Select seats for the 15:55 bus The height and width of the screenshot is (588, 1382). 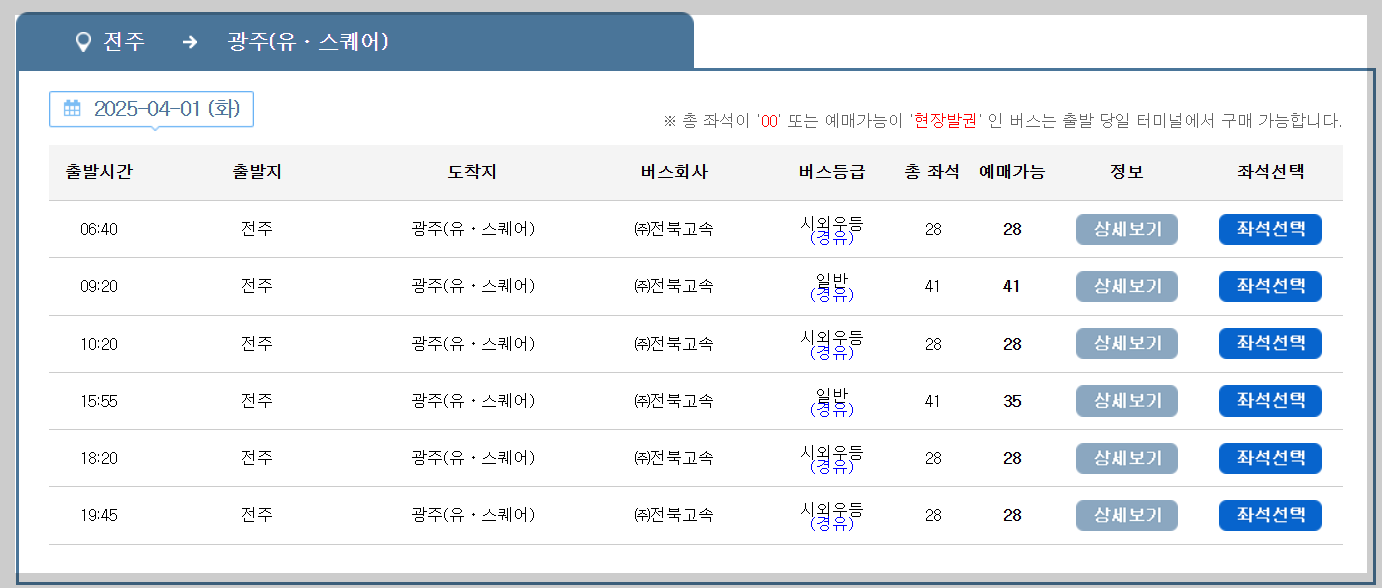(1270, 400)
